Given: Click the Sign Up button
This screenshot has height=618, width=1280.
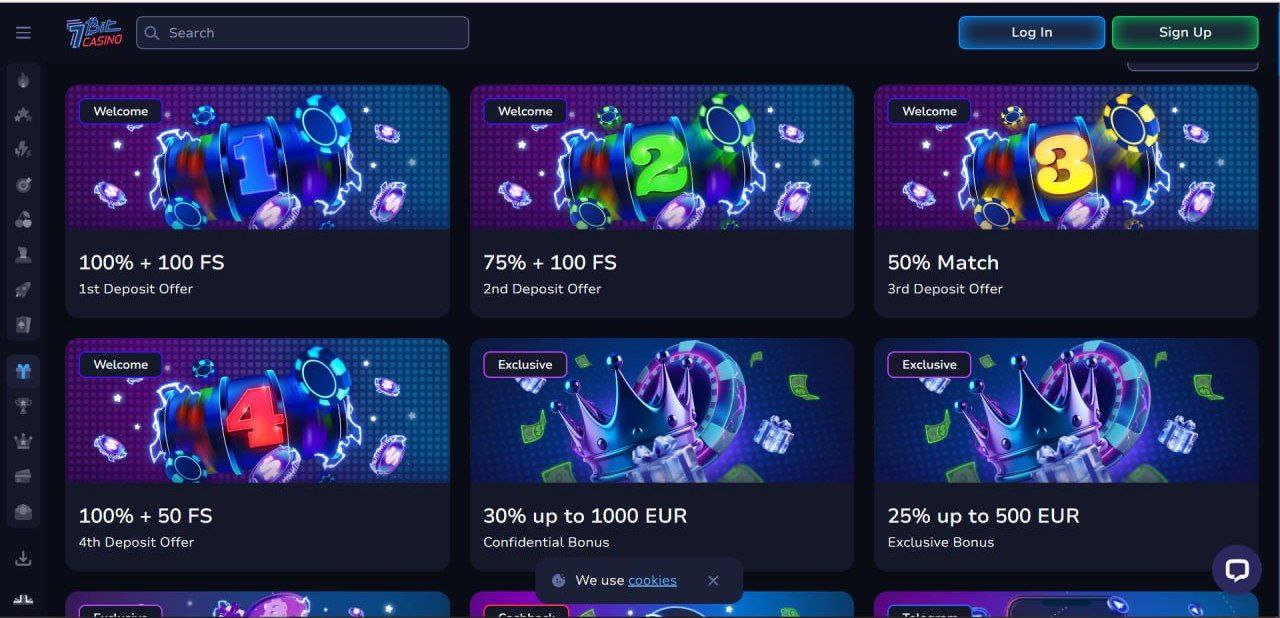Looking at the screenshot, I should 1185,32.
